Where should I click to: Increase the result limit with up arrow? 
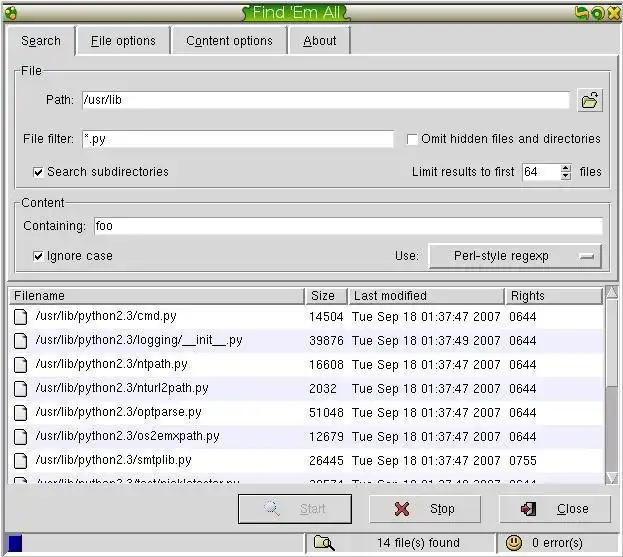566,168
